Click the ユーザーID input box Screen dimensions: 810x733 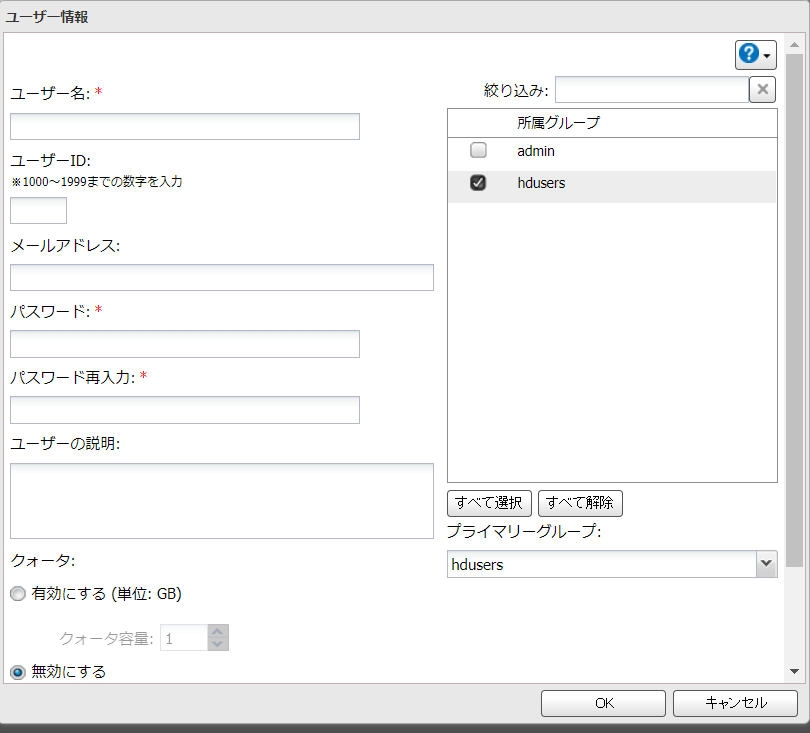38,210
